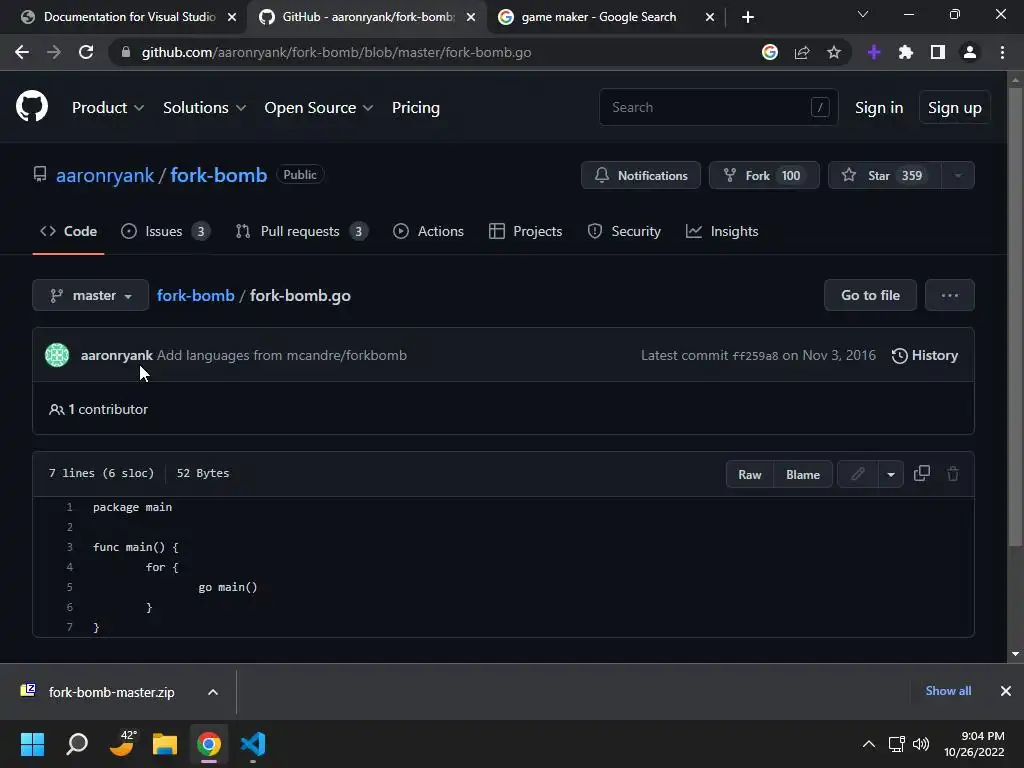Expand the Product menu

108,108
